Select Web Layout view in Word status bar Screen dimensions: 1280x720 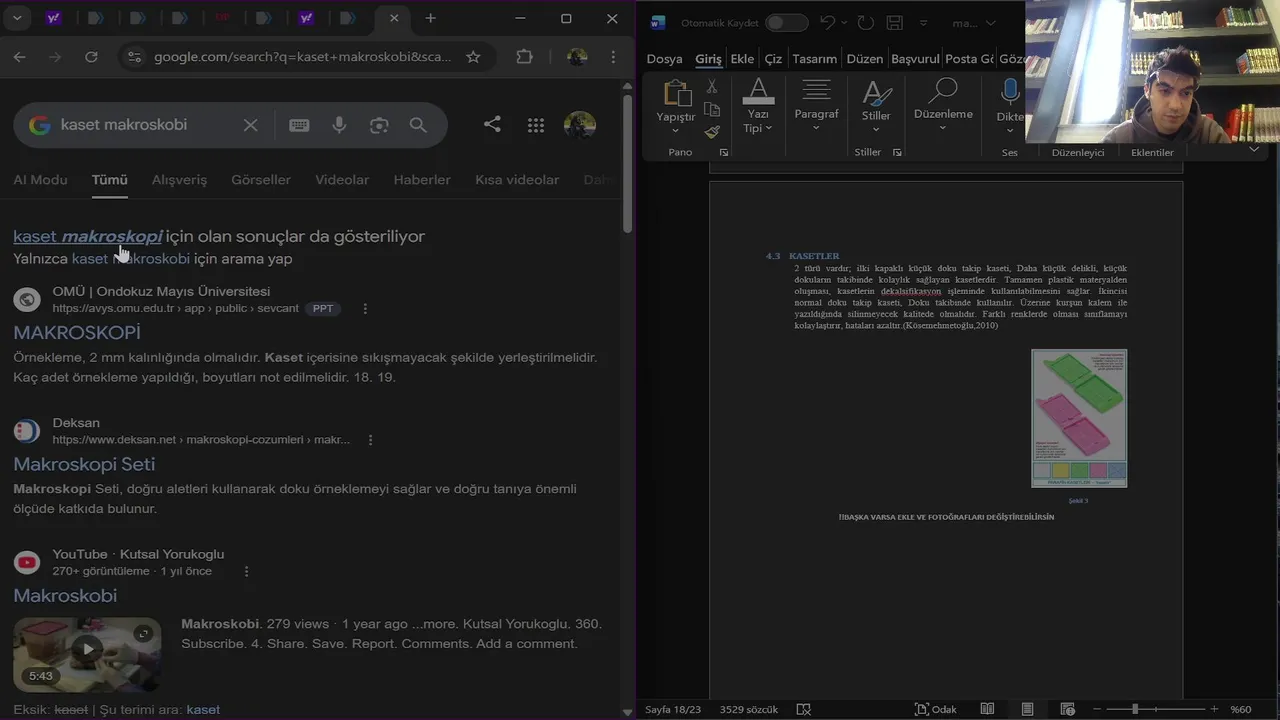(x=1066, y=709)
